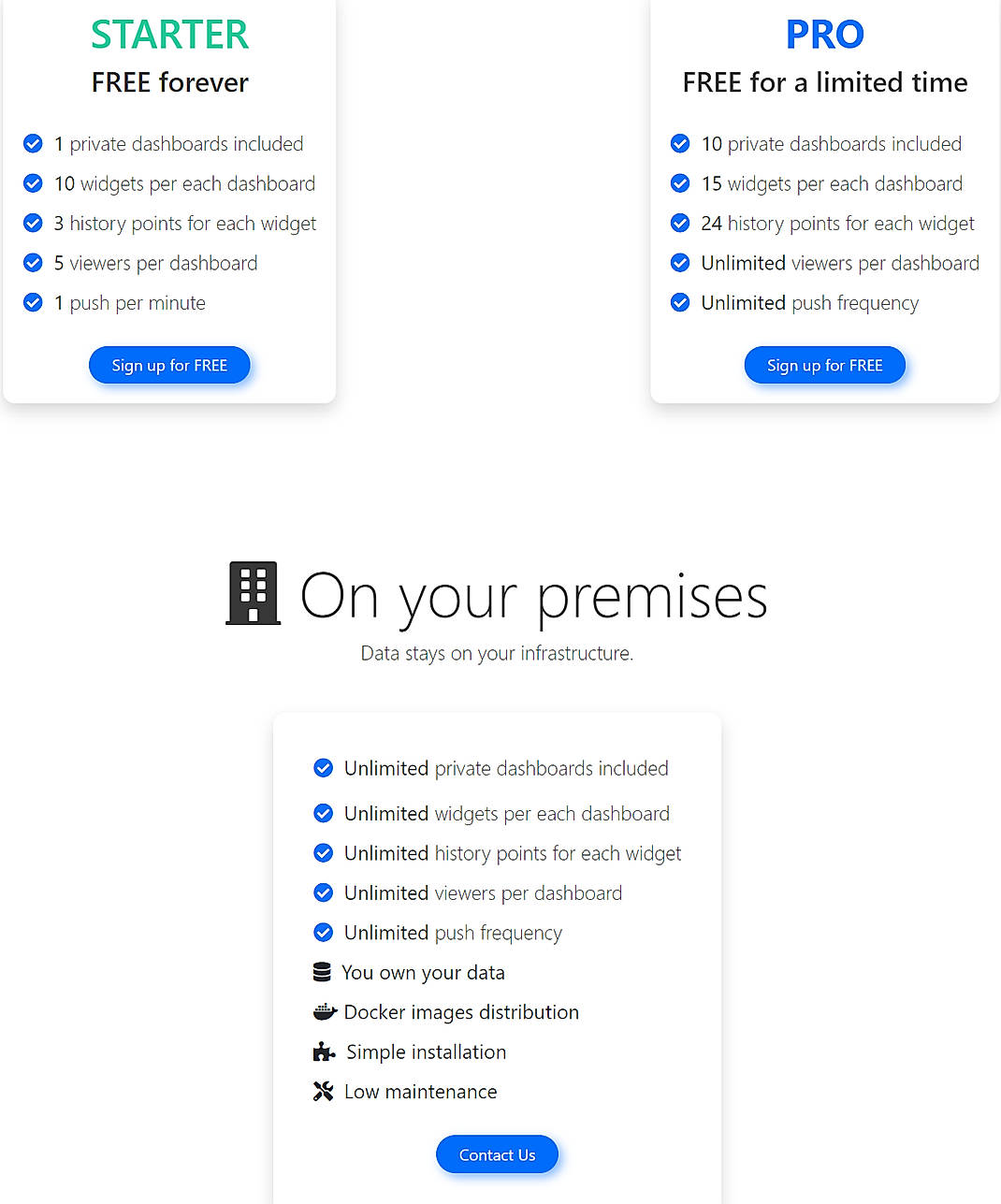Click the checkmark beside Unlimited push frequency in Pro
The image size is (1001, 1204).
pyautogui.click(x=680, y=302)
